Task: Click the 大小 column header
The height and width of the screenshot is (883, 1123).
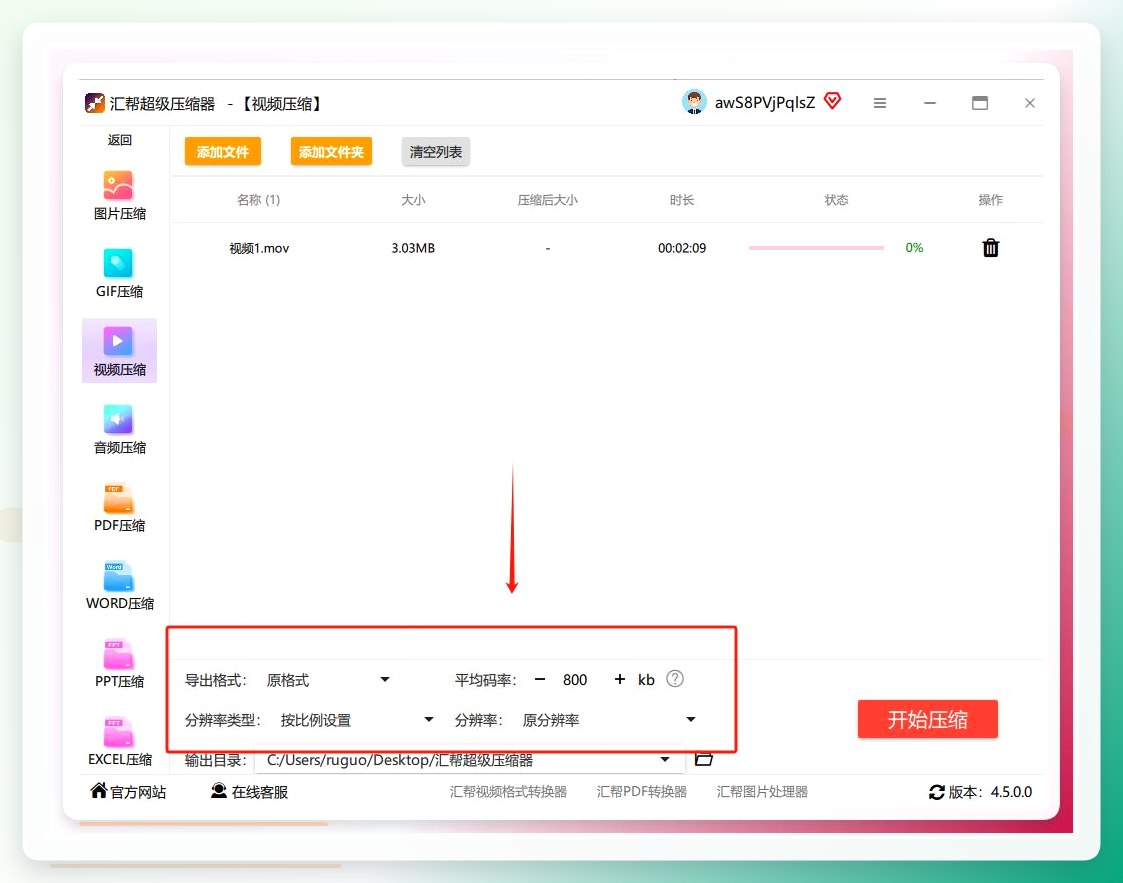Action: [x=413, y=200]
